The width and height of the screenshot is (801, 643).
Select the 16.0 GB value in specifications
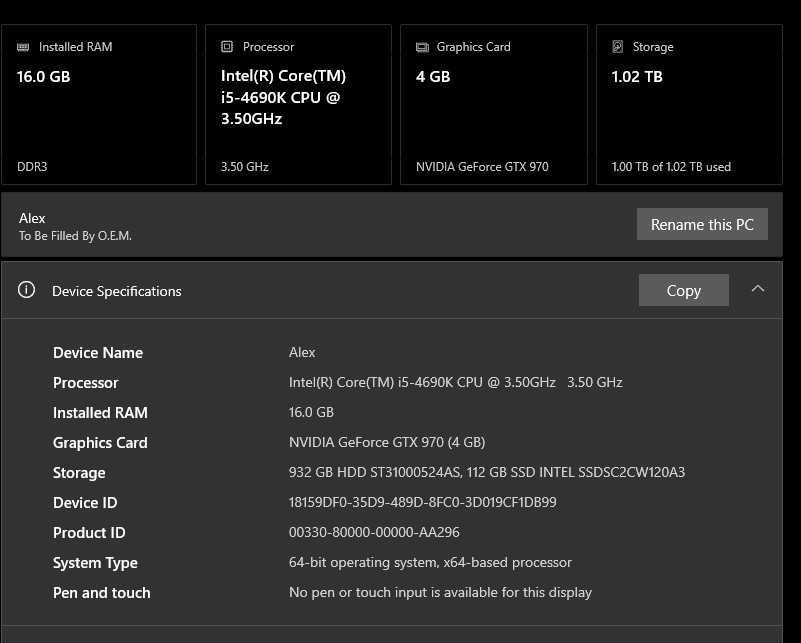[312, 412]
